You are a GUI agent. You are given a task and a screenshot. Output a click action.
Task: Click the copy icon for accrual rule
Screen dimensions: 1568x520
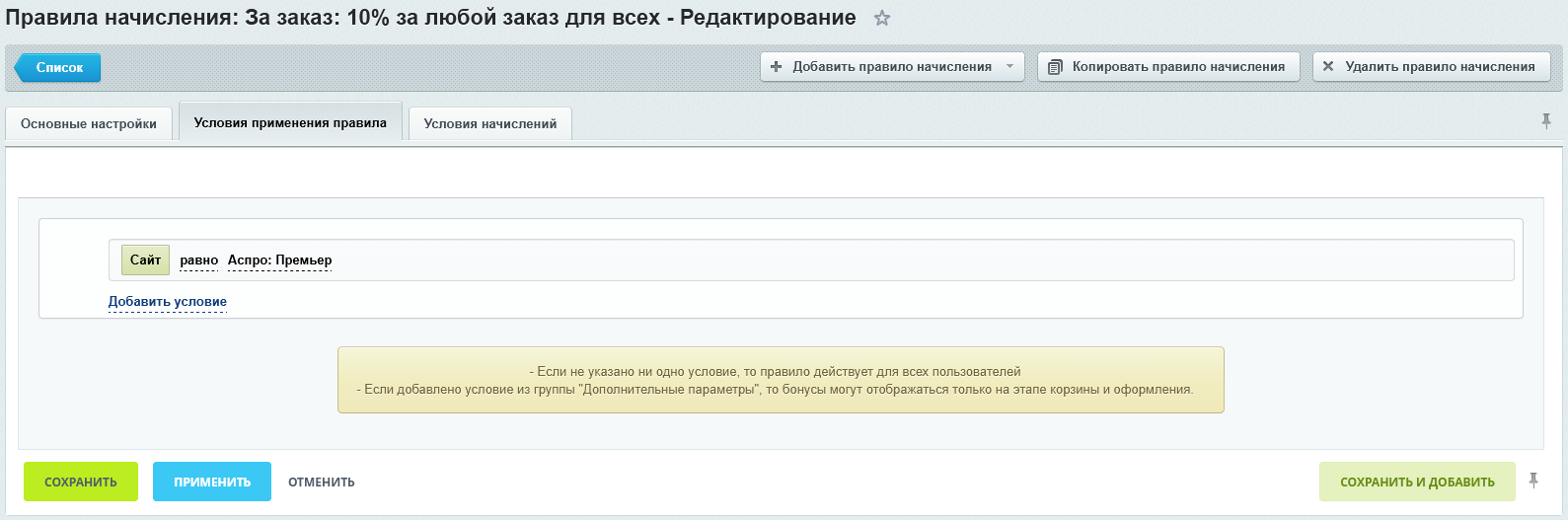click(x=1055, y=67)
